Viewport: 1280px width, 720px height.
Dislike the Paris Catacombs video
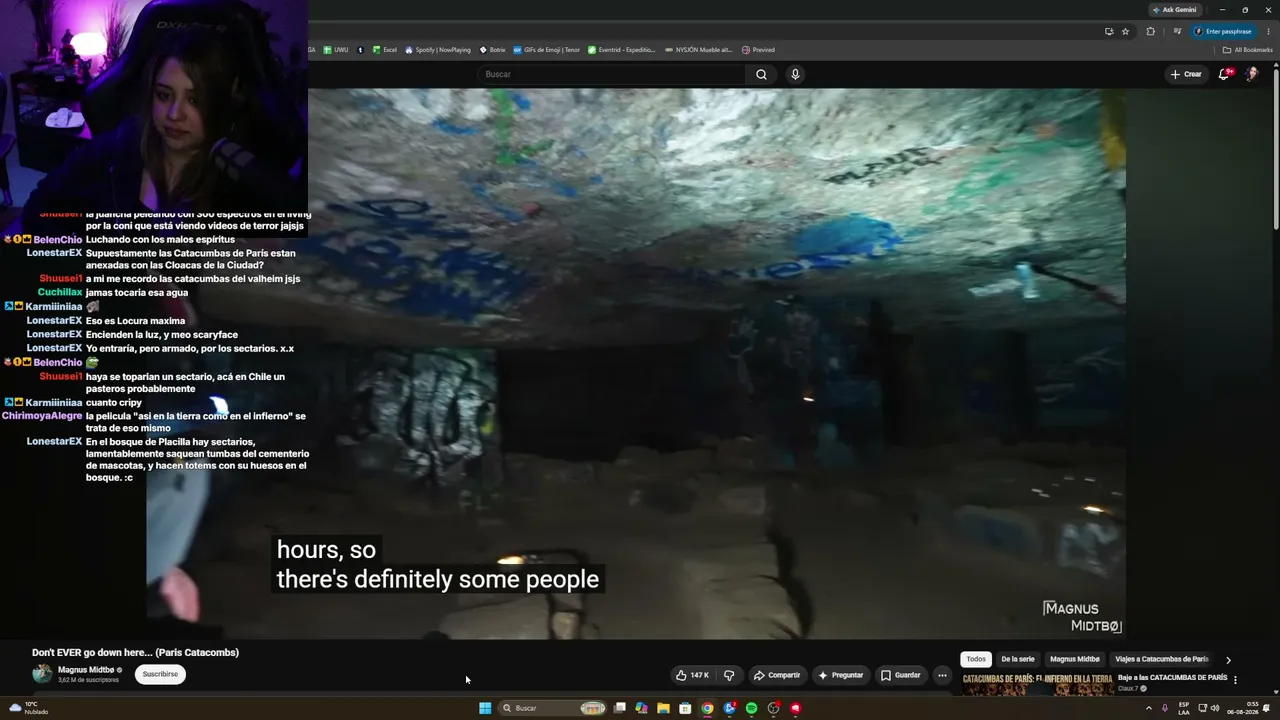coord(729,675)
